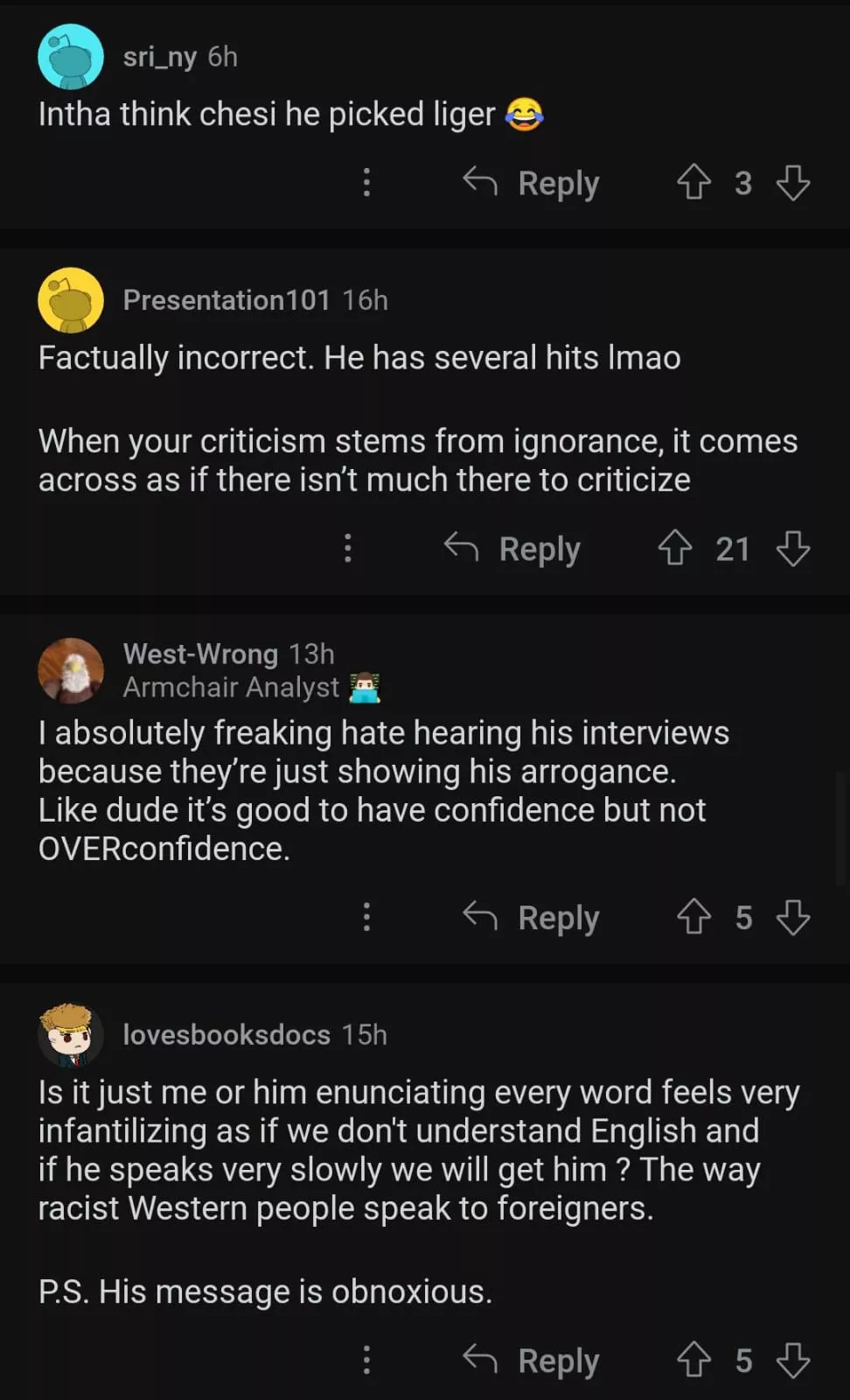Downvote sri_ny's comment

point(793,183)
